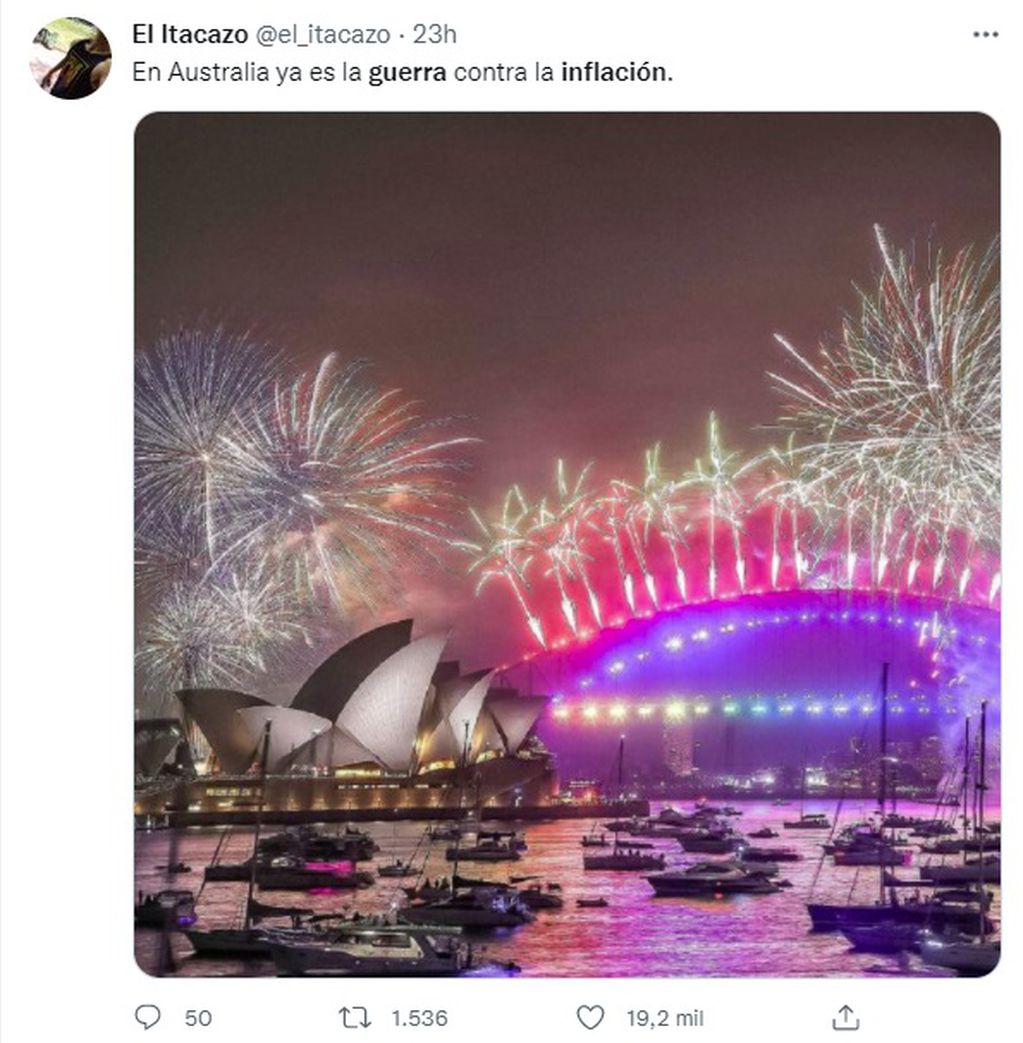Like the tweet with the heart icon
The height and width of the screenshot is (1043, 1023).
(589, 1017)
